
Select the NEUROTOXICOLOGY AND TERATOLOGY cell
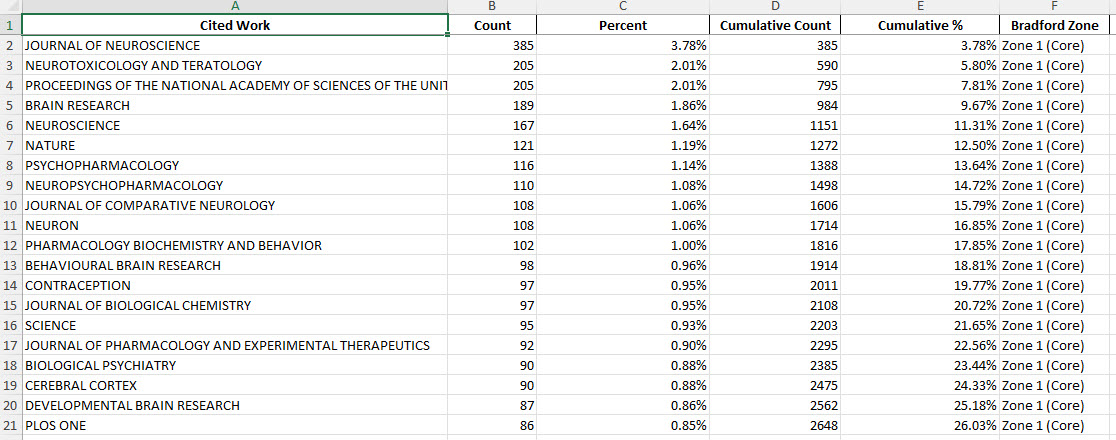coord(235,66)
